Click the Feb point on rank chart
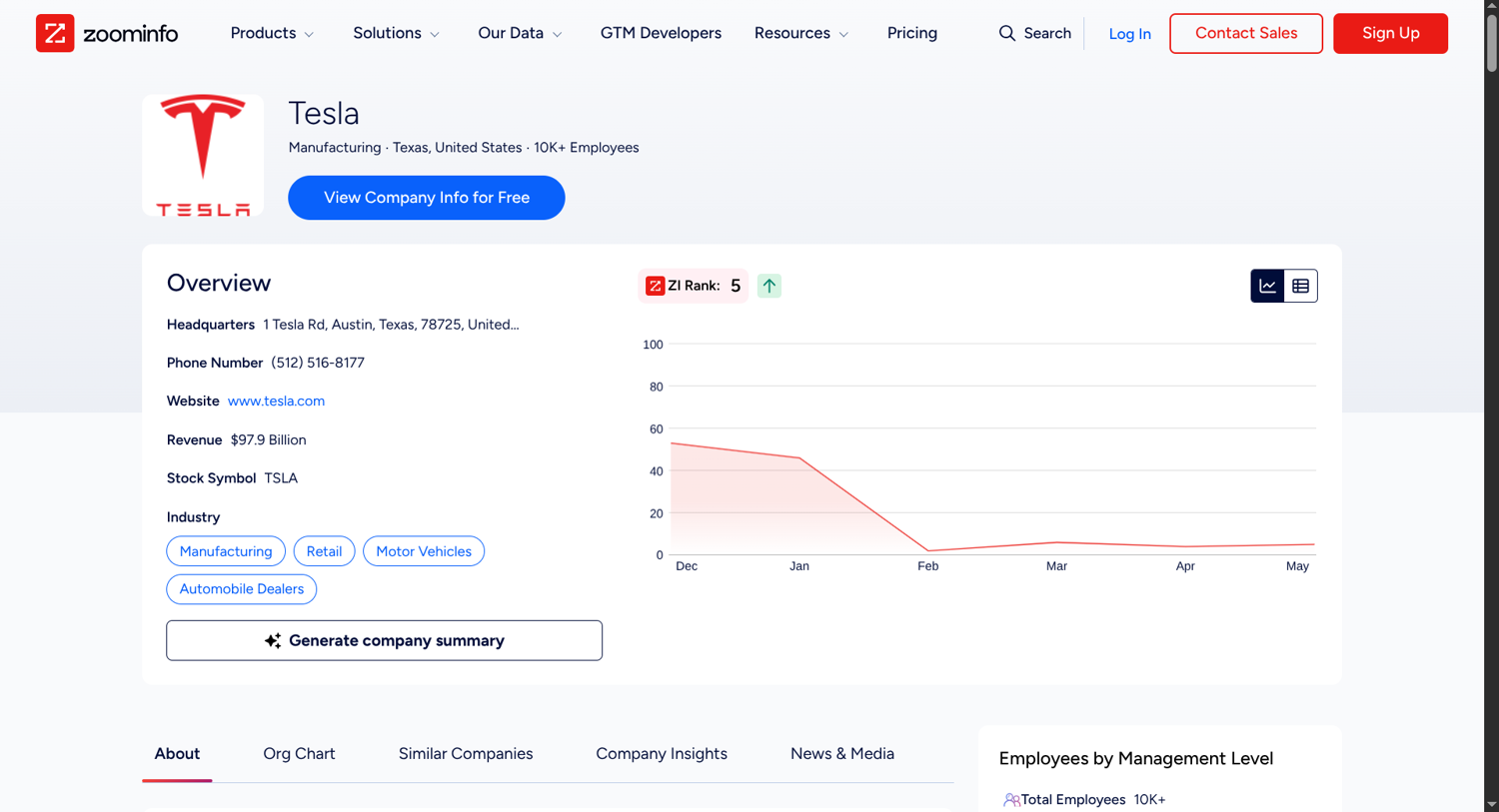Screen dimensions: 1499x812 coord(928,550)
